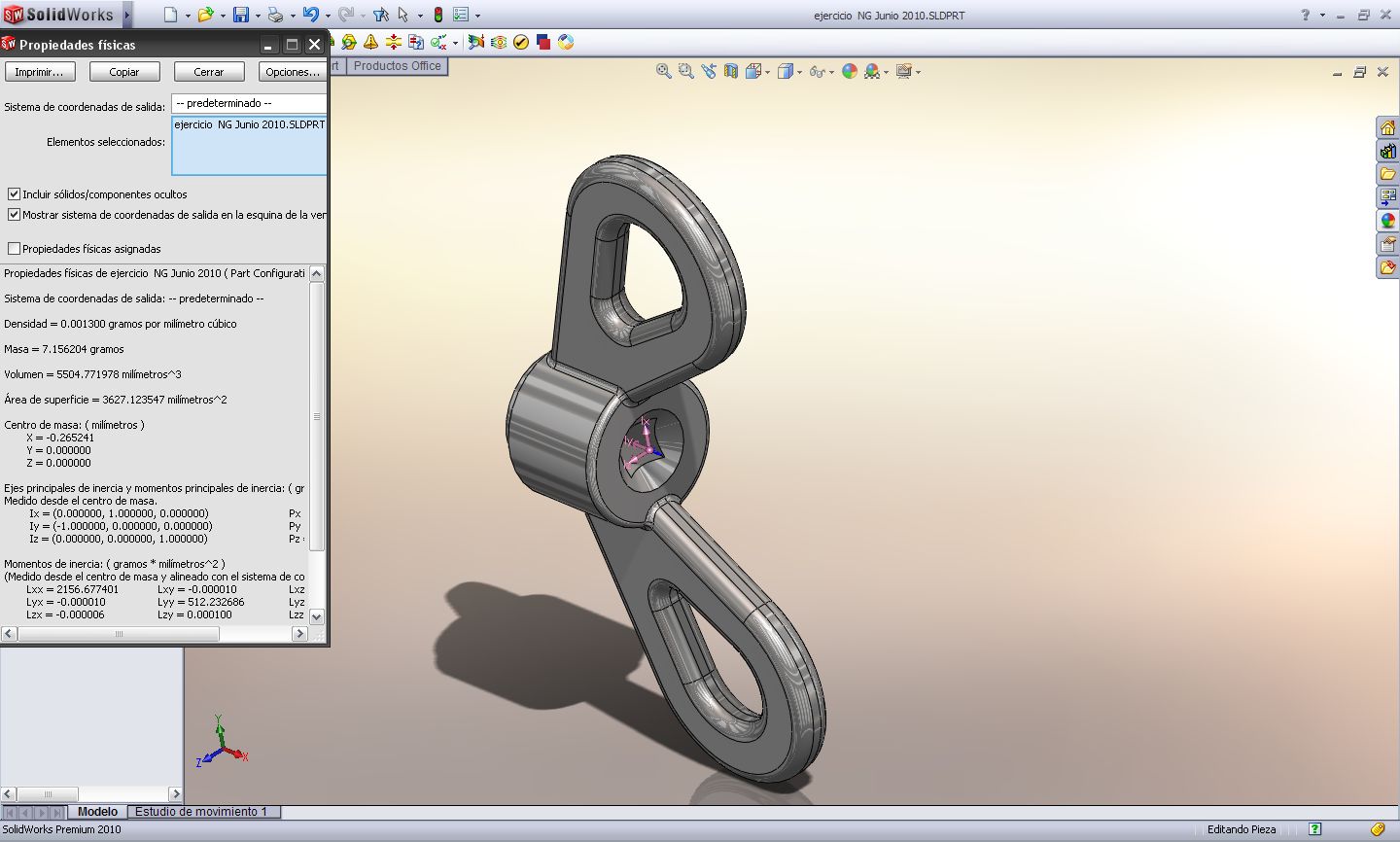The width and height of the screenshot is (1400, 842).
Task: Click the Section View icon
Action: (731, 71)
